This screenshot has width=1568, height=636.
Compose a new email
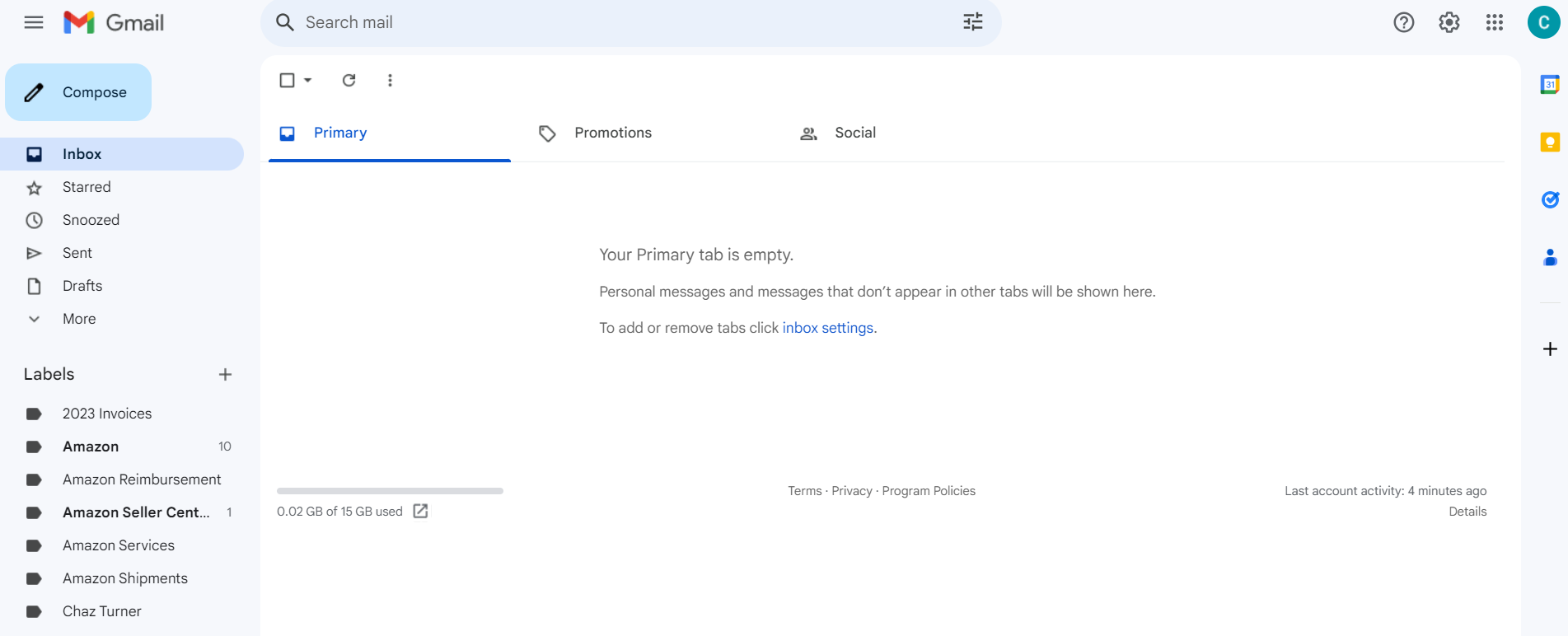(78, 92)
